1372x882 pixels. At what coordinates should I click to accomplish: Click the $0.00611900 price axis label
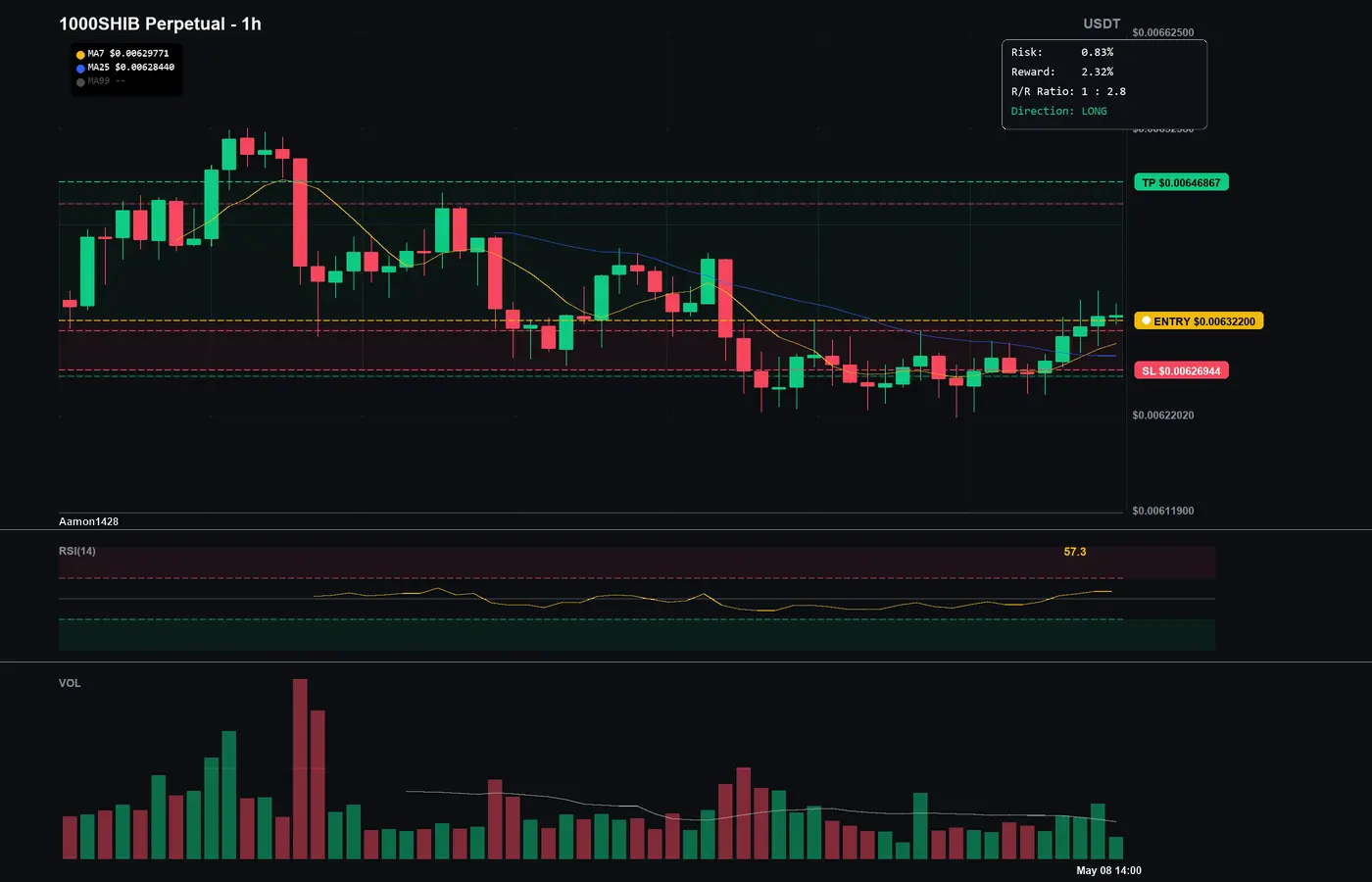[1163, 512]
